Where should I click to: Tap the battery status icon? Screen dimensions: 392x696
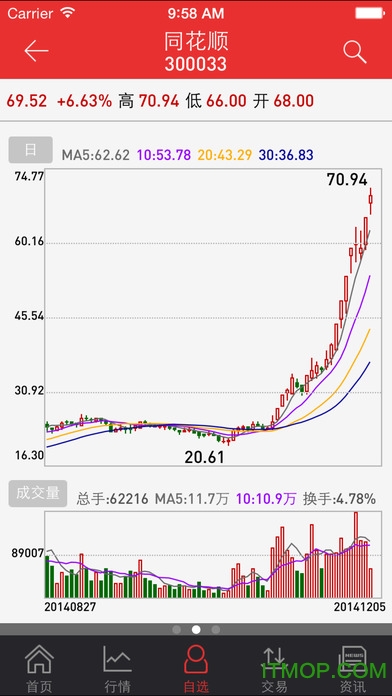click(370, 13)
